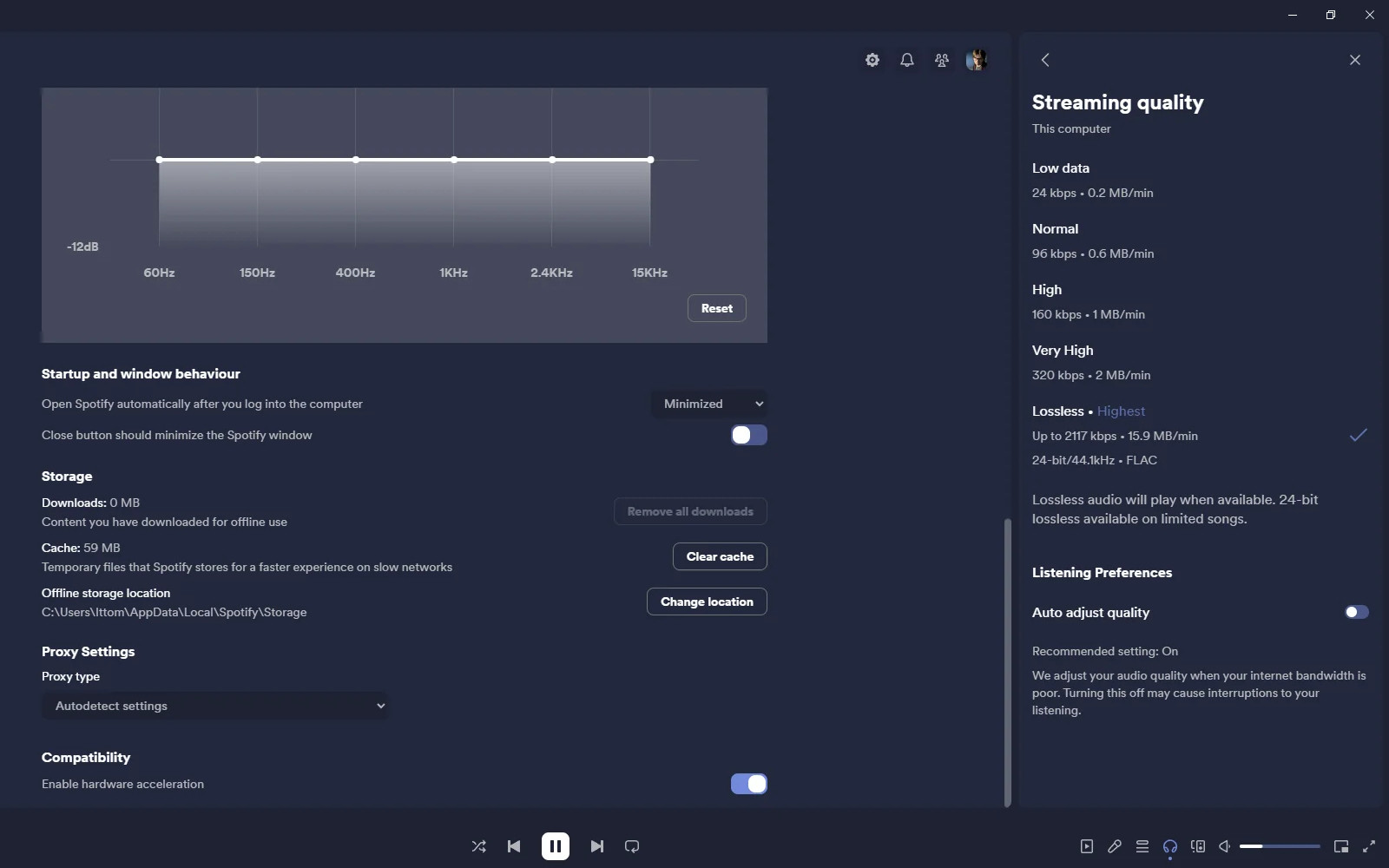Click 'This computer' subtitle text

pos(1071,128)
